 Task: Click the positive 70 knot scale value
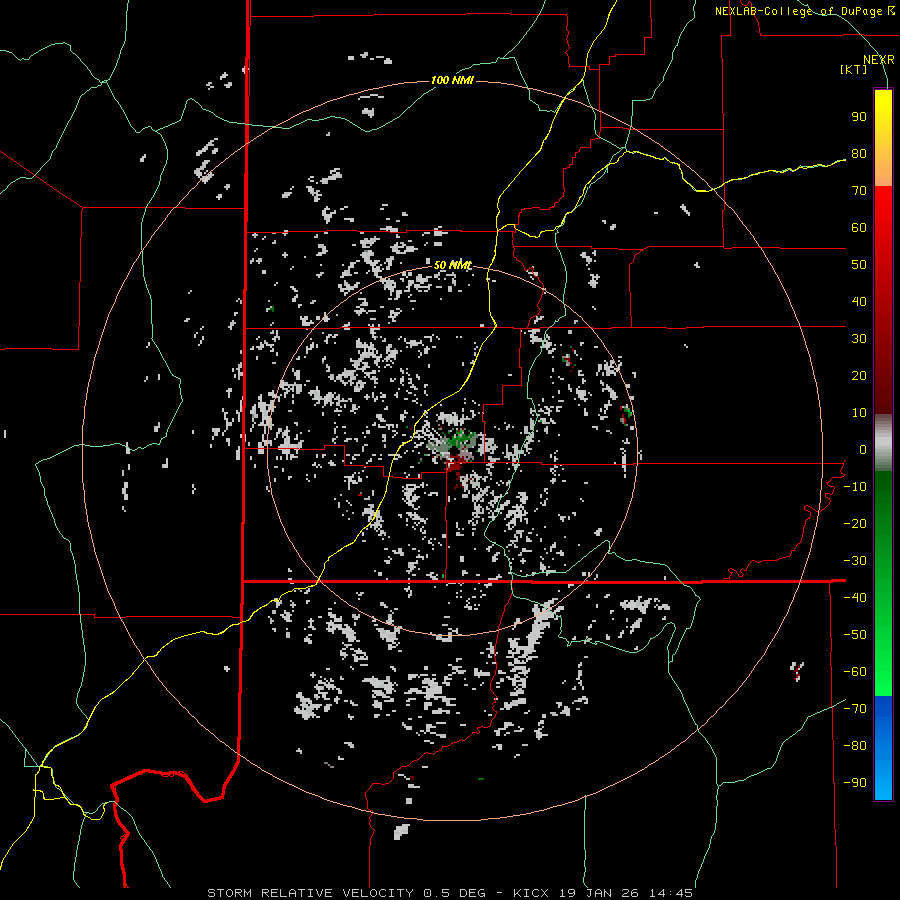[859, 191]
